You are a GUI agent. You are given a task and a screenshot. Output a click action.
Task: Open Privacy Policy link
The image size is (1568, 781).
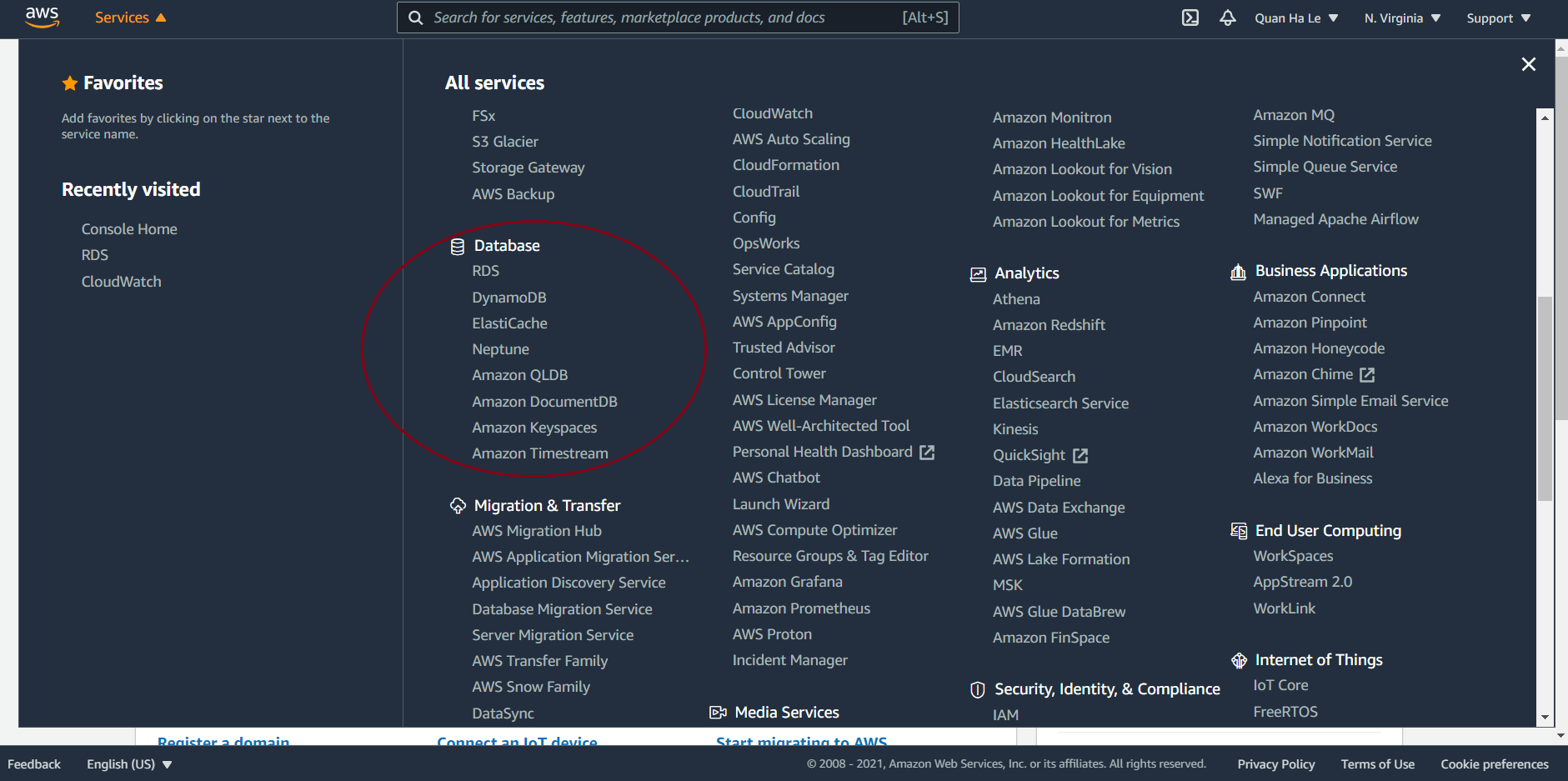[x=1276, y=764]
